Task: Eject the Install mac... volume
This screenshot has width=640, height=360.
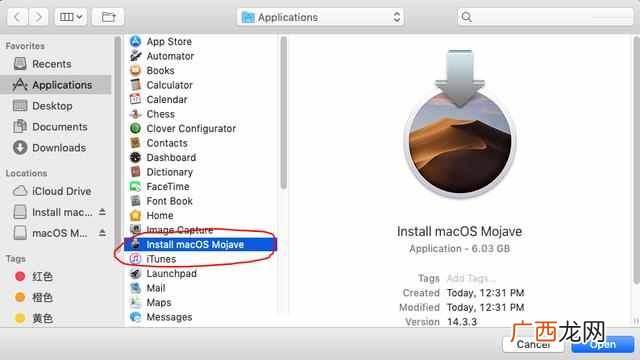Action: 102,212
